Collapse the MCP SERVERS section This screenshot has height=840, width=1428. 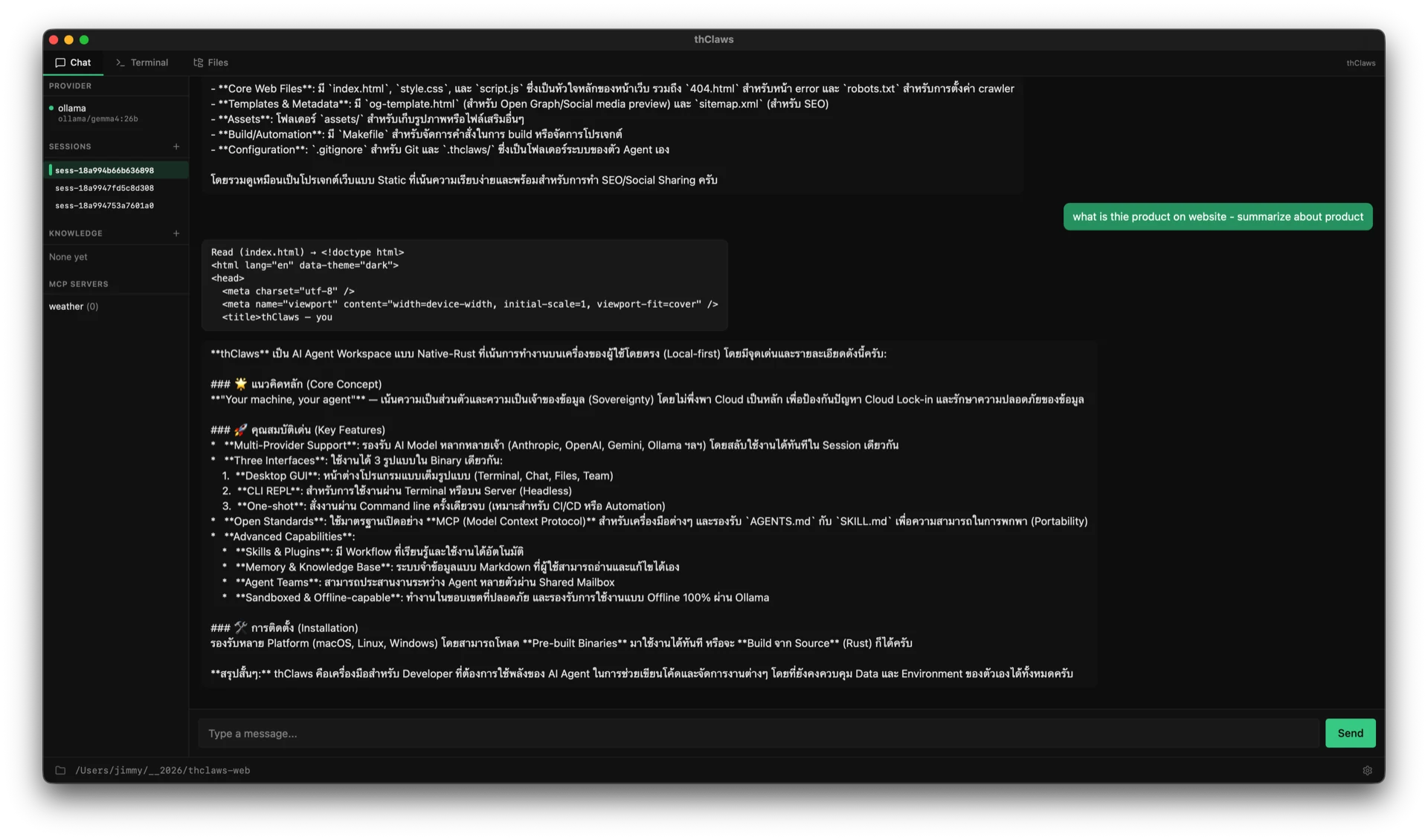pos(78,283)
